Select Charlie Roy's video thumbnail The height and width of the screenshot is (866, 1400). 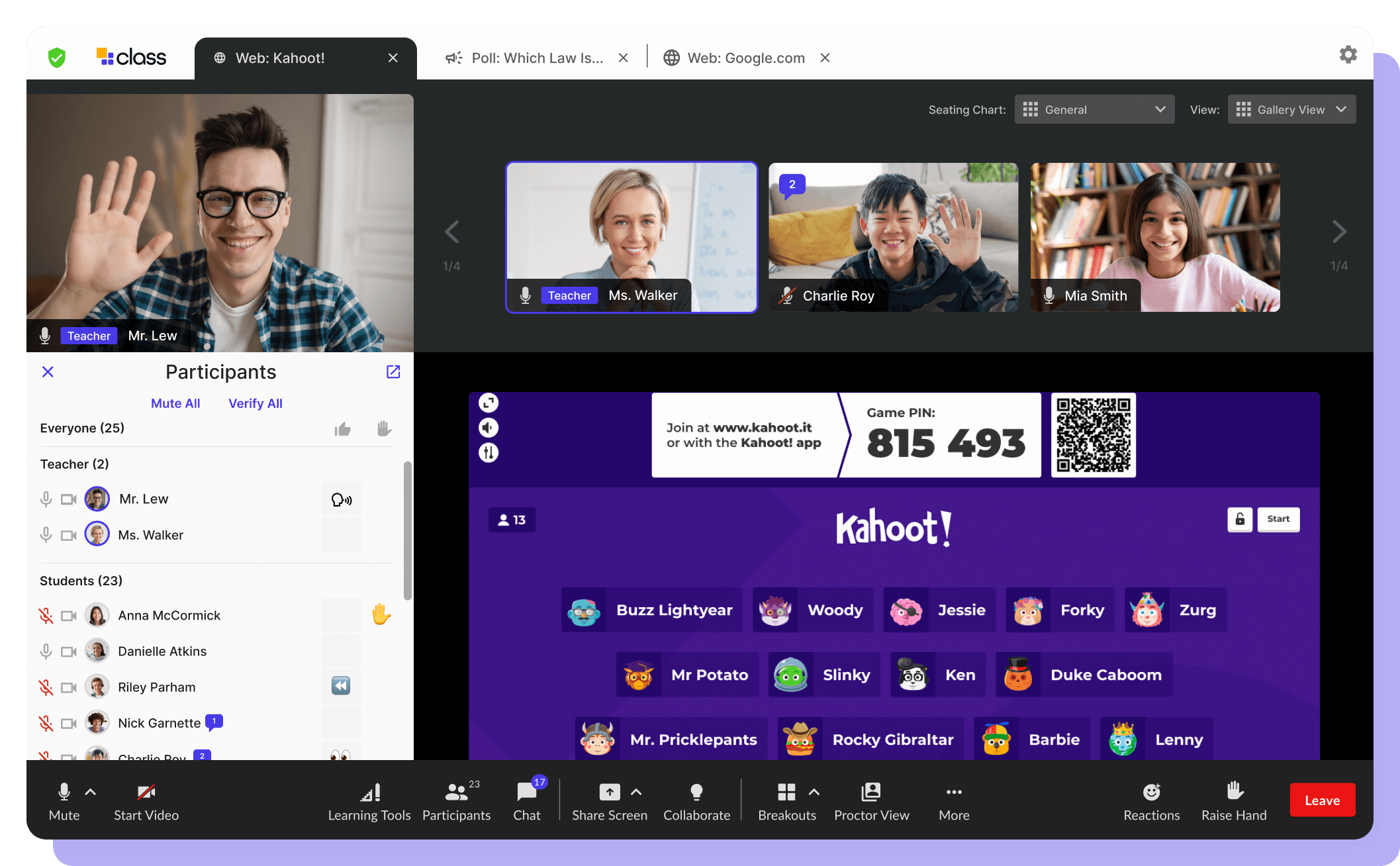coord(893,237)
